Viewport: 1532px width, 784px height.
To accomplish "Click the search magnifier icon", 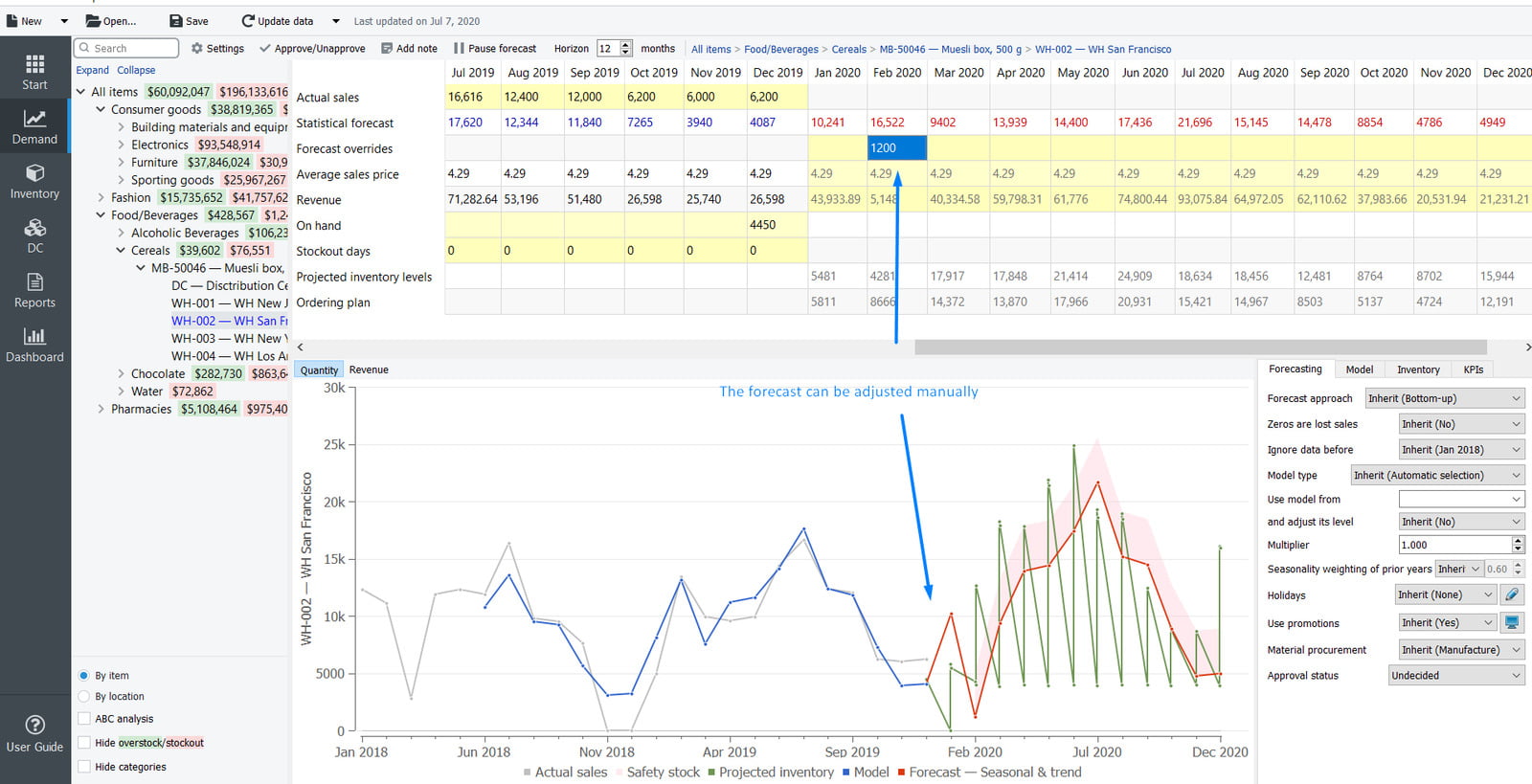I will coord(85,48).
